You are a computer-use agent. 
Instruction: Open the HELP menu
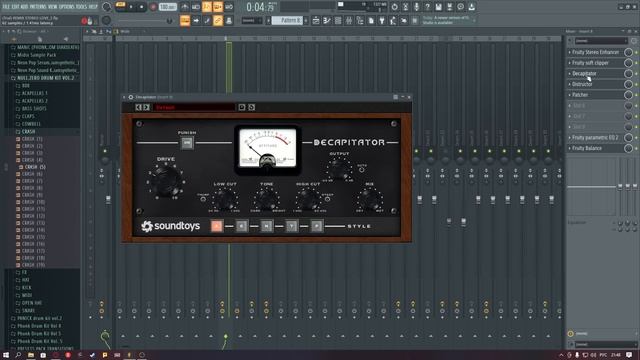[x=93, y=7]
